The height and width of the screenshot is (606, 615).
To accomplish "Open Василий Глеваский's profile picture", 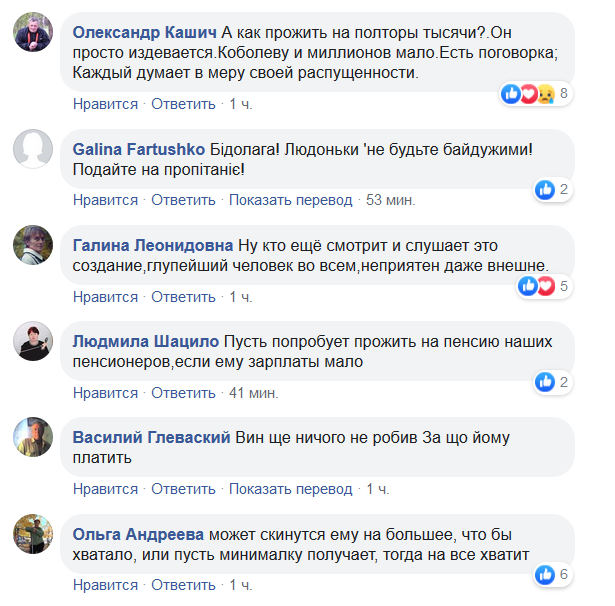I will 33,438.
